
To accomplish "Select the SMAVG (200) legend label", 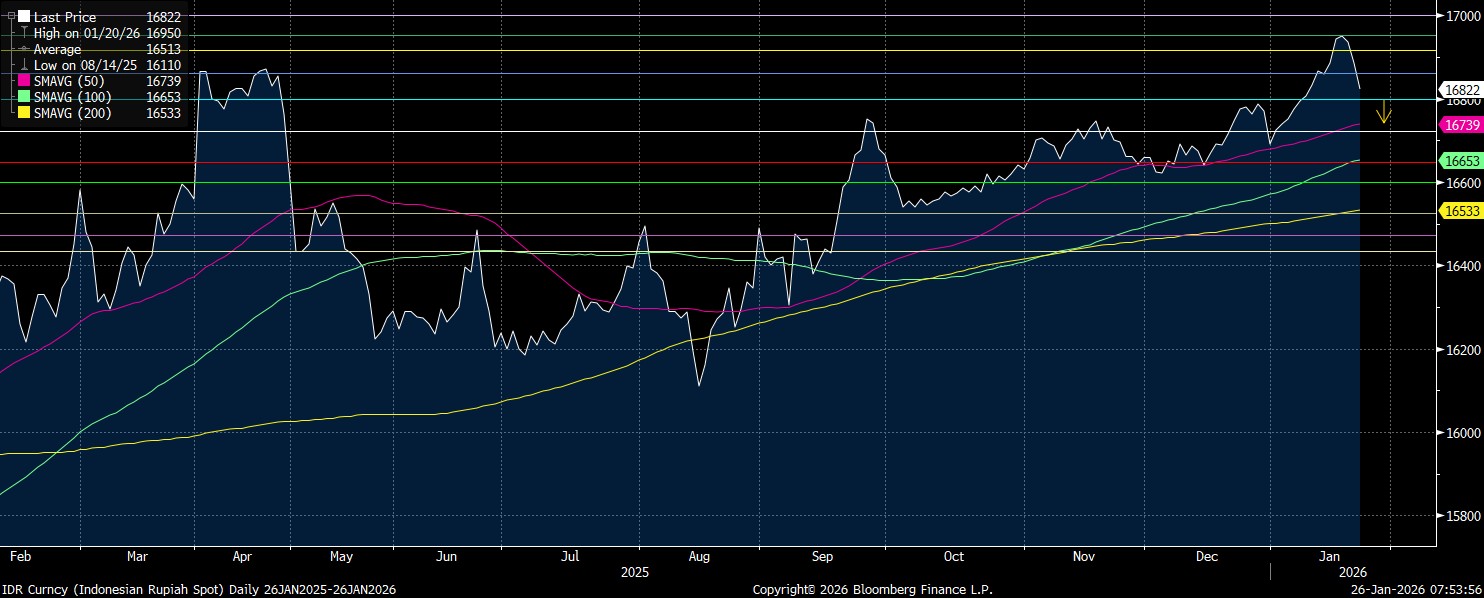I will click(x=72, y=113).
